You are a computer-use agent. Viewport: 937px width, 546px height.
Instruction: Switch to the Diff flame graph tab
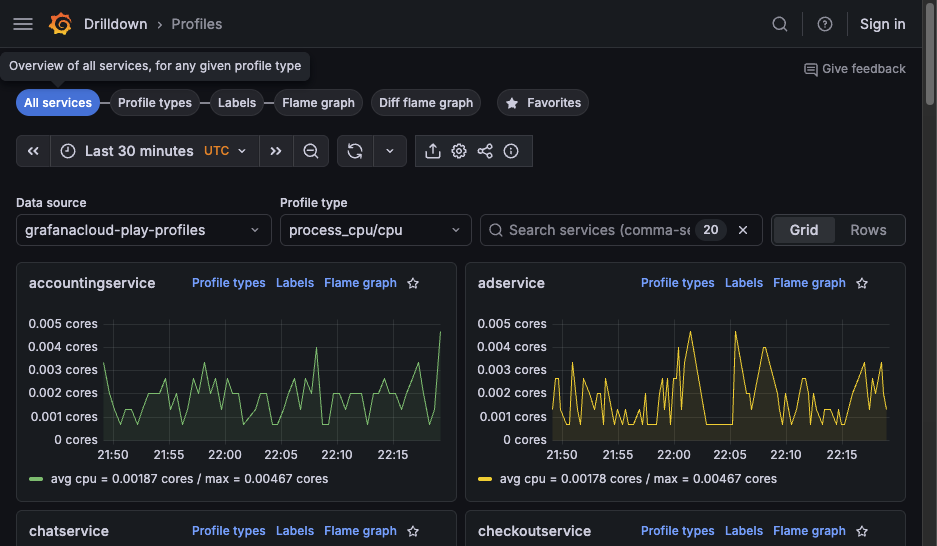point(426,103)
